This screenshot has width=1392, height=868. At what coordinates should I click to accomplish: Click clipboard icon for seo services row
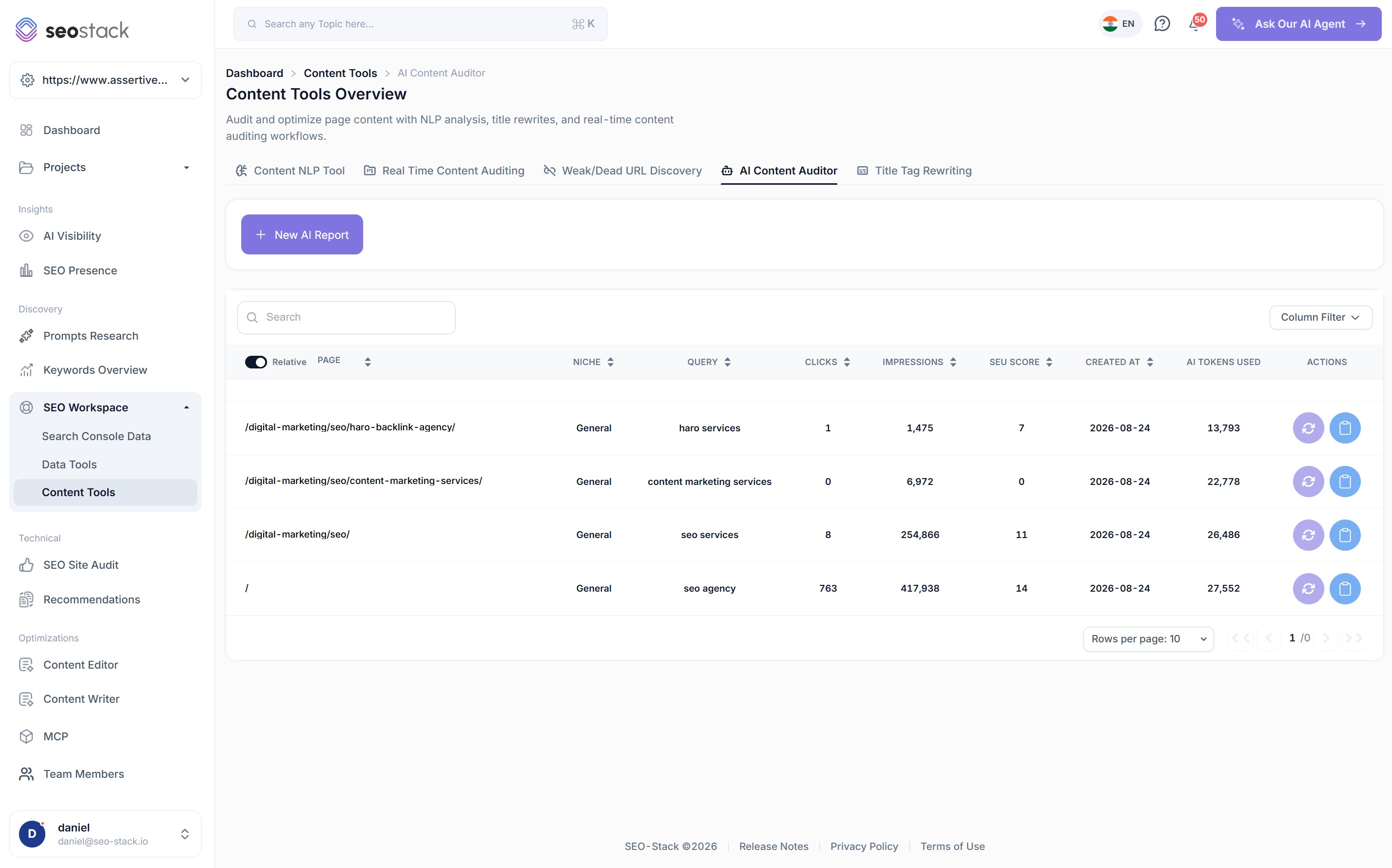[x=1345, y=535]
